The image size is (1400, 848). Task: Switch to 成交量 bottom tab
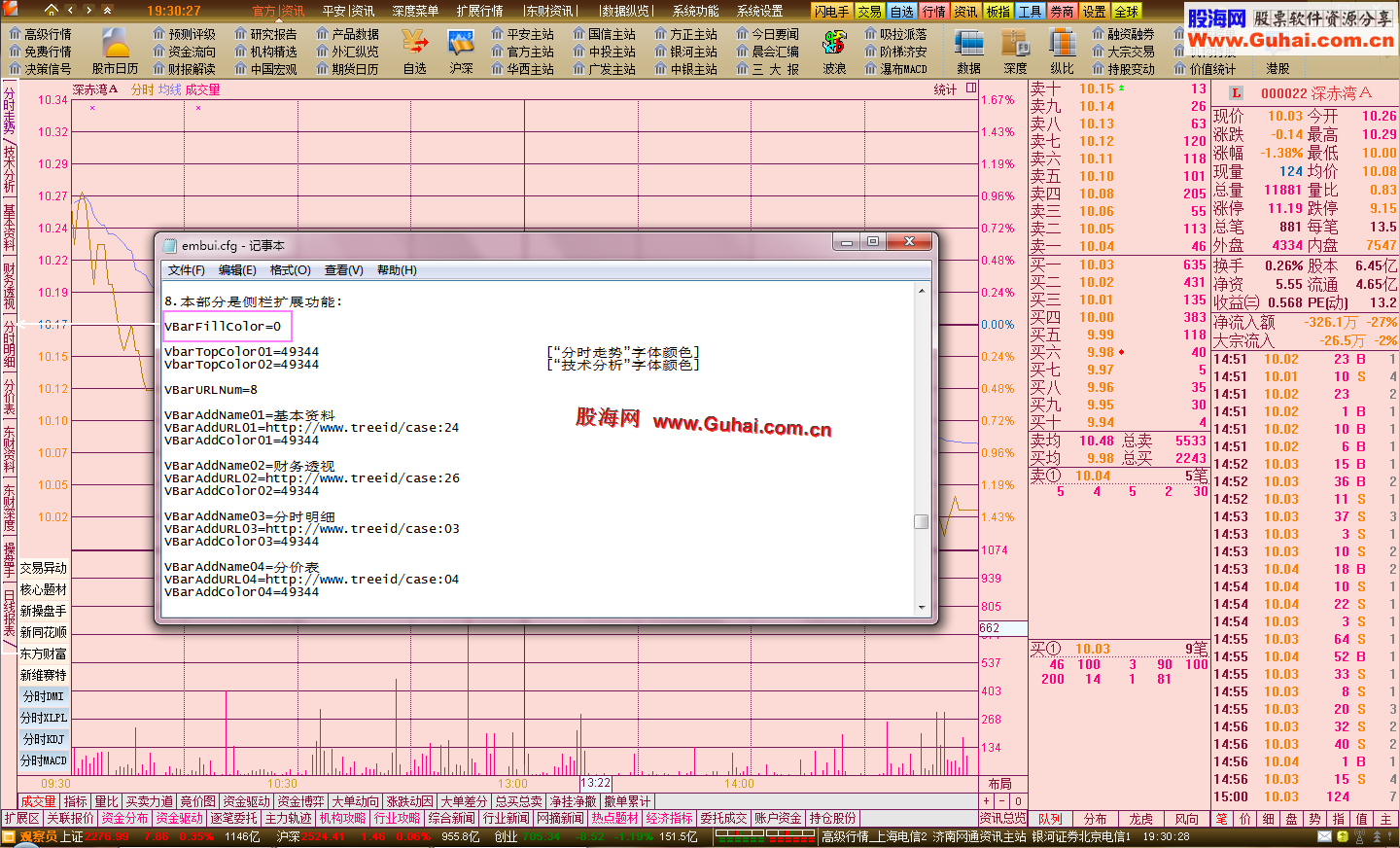pyautogui.click(x=38, y=801)
